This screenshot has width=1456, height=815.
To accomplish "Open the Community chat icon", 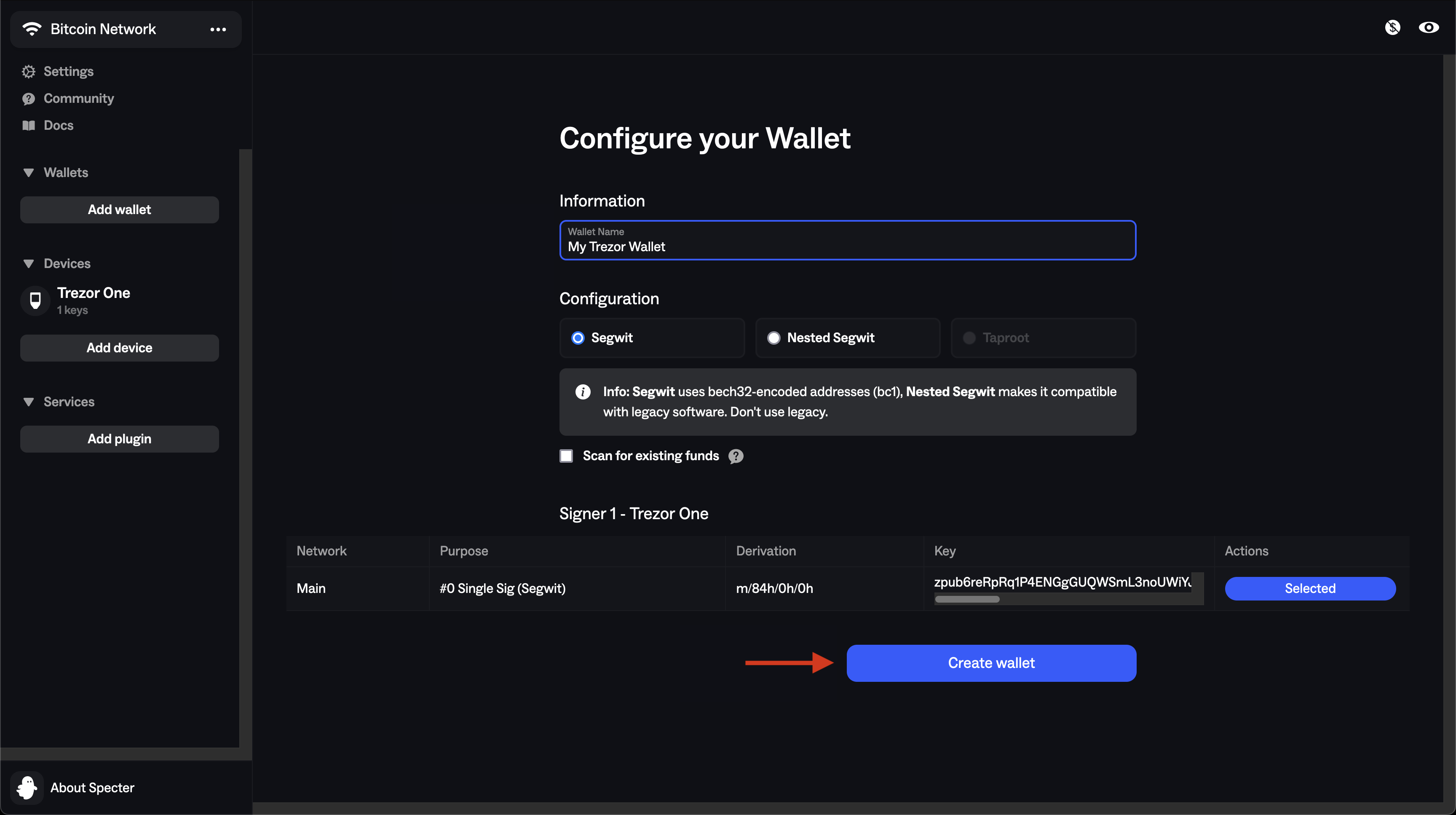I will 28,99.
